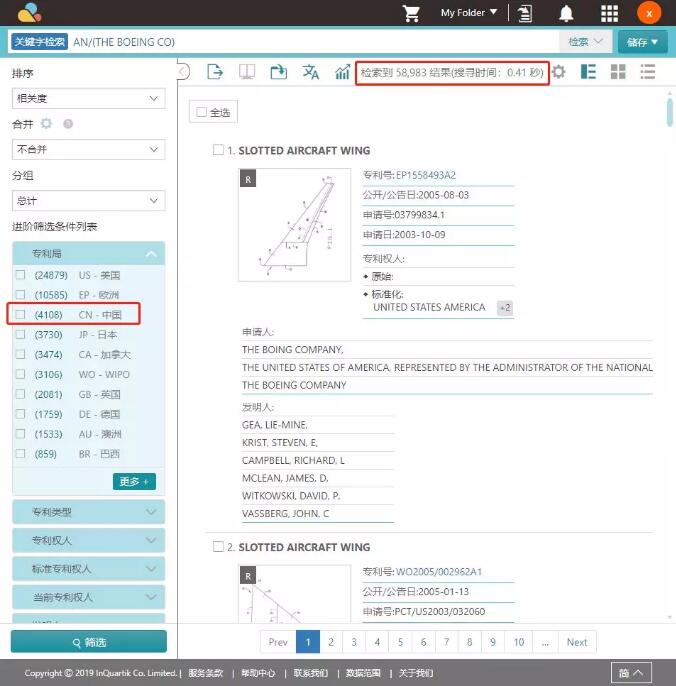The image size is (676, 686).
Task: Expand the +2 standardized assignees badge
Action: [x=505, y=308]
